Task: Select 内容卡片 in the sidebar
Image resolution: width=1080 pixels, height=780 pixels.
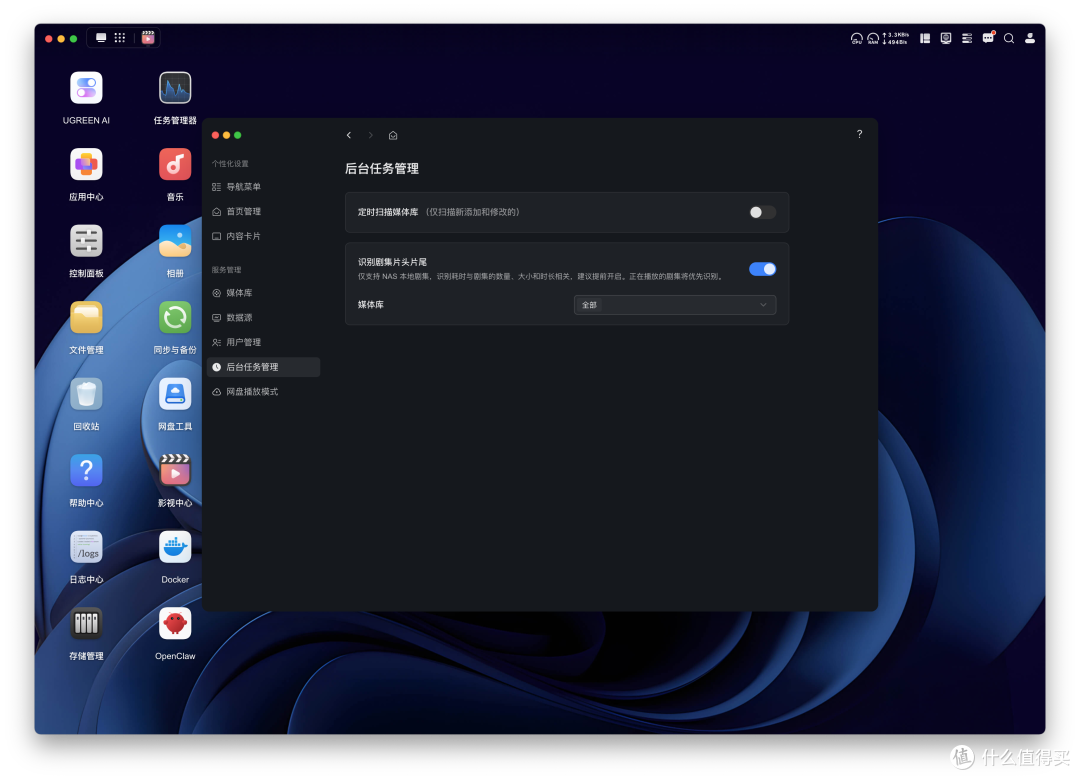Action: point(263,236)
